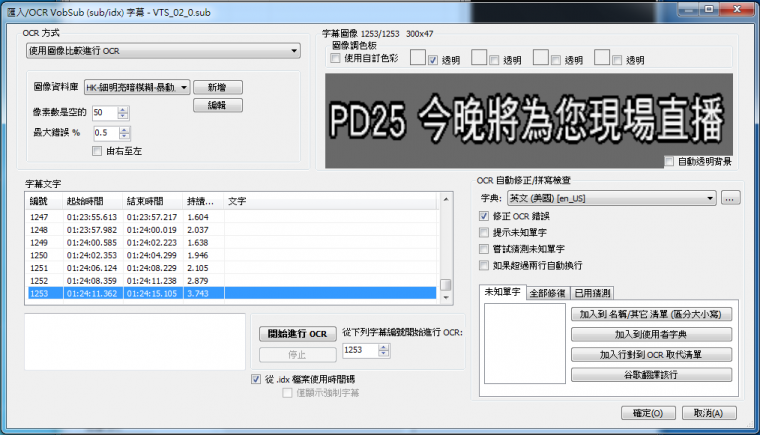Click subtitle list scroll up arrow

(x=446, y=199)
